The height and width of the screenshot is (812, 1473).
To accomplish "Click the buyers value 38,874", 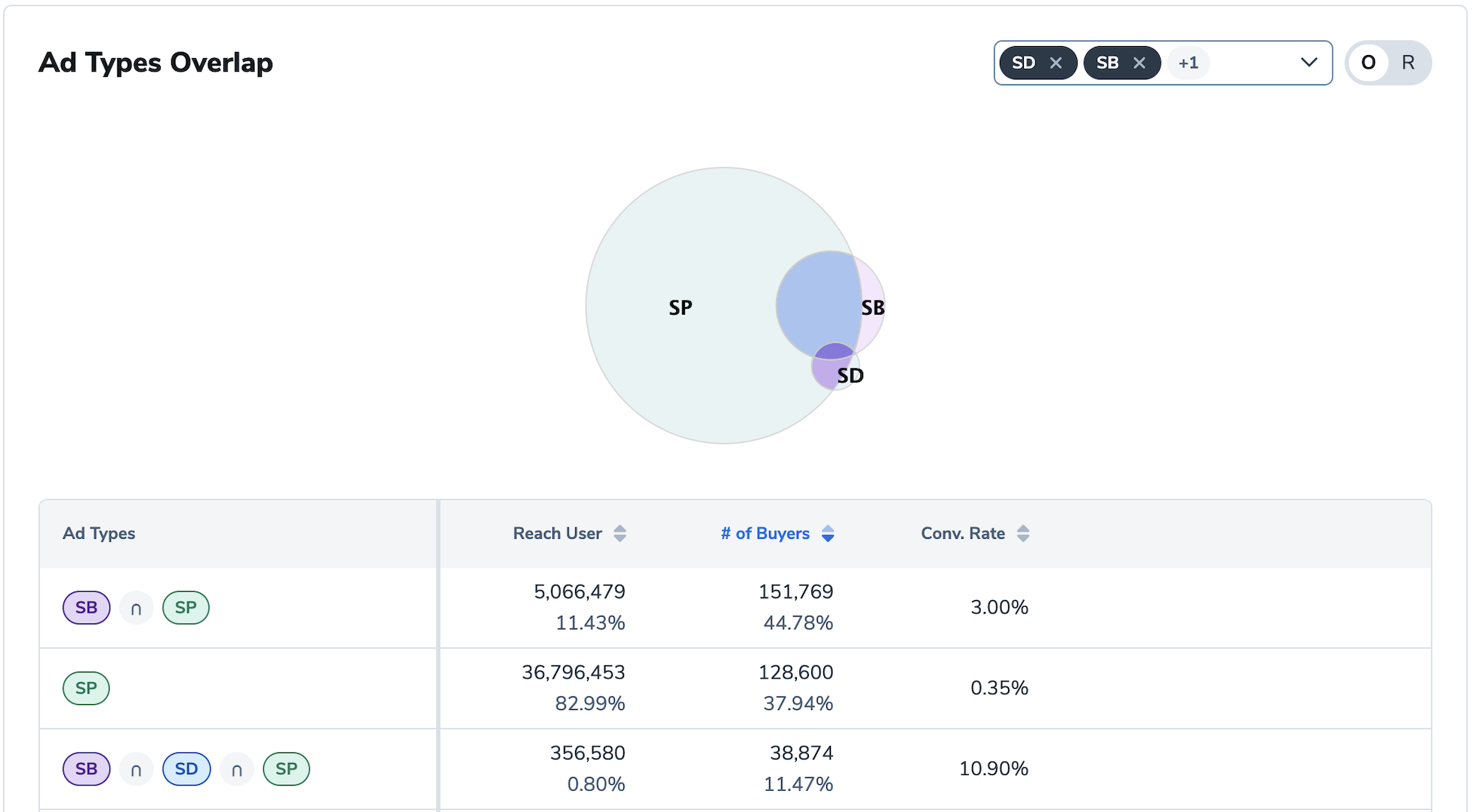I will click(801, 753).
